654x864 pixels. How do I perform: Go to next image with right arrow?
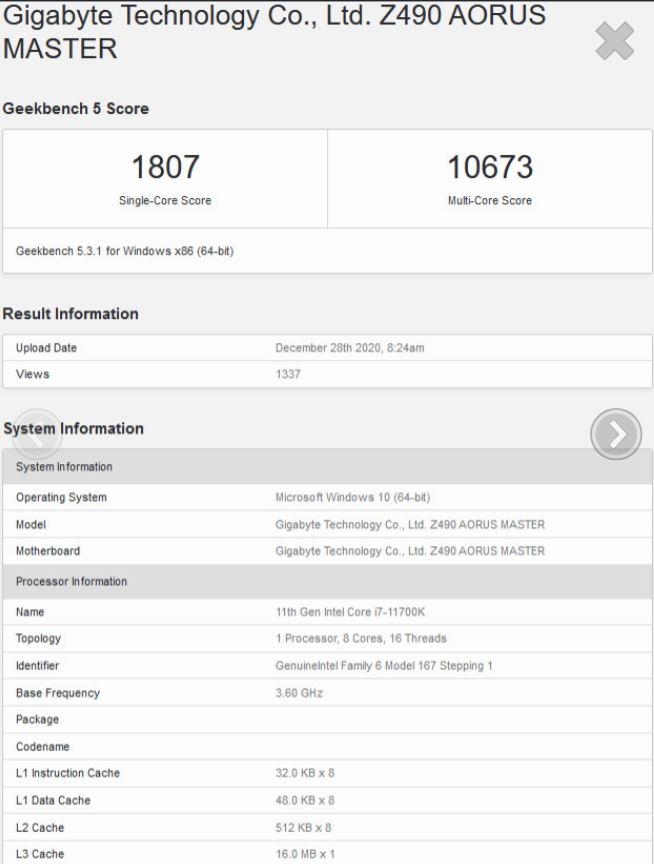tap(616, 434)
